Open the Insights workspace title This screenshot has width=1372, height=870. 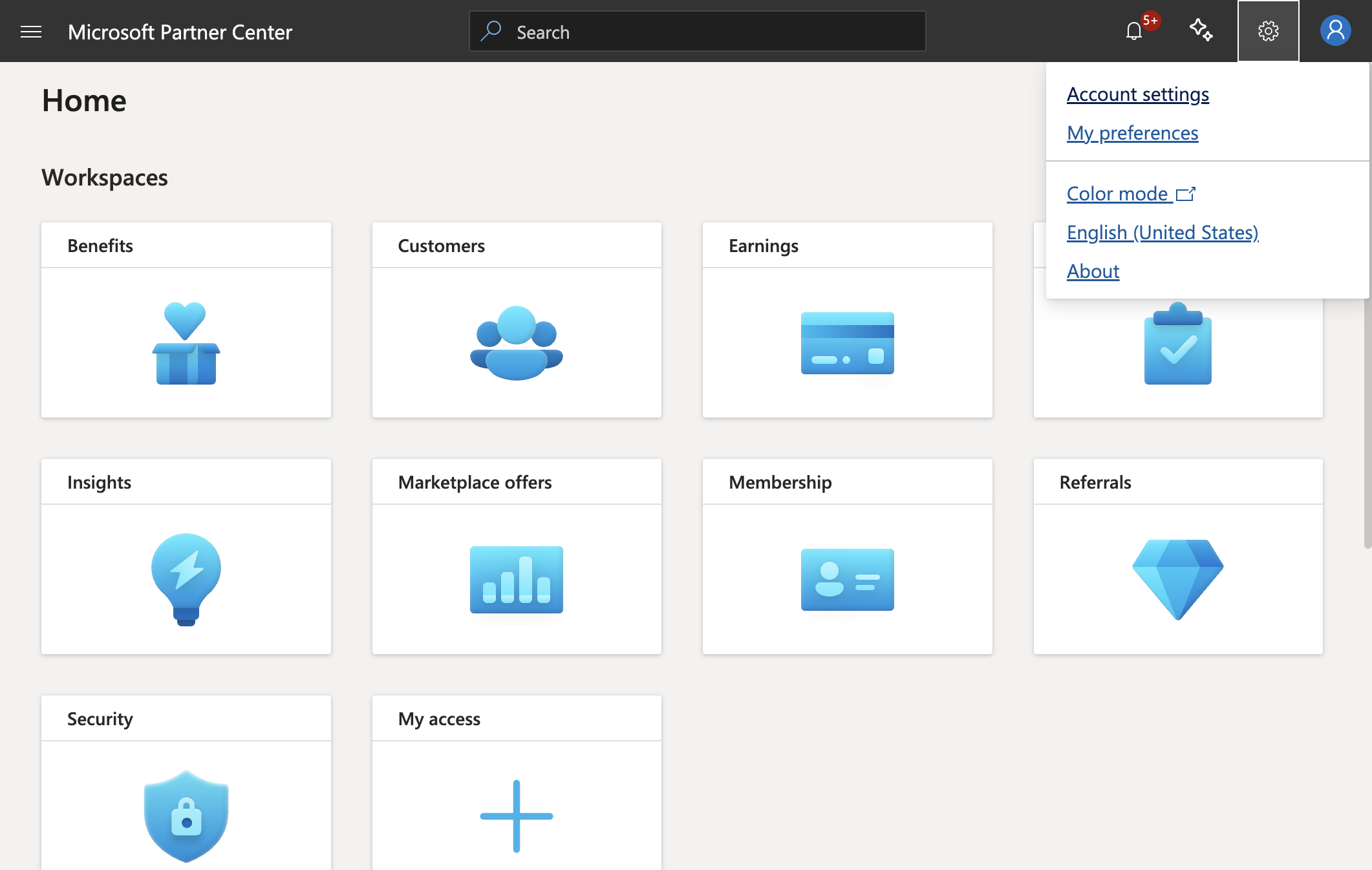(x=99, y=482)
